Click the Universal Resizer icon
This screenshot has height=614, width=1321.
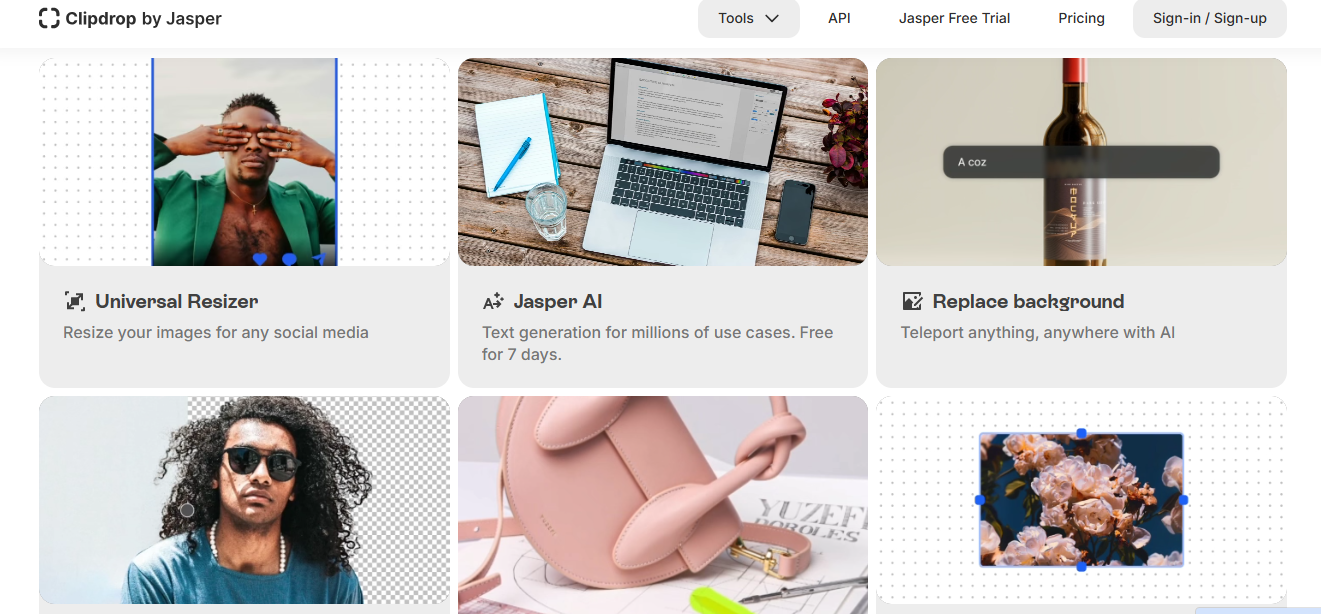point(74,301)
